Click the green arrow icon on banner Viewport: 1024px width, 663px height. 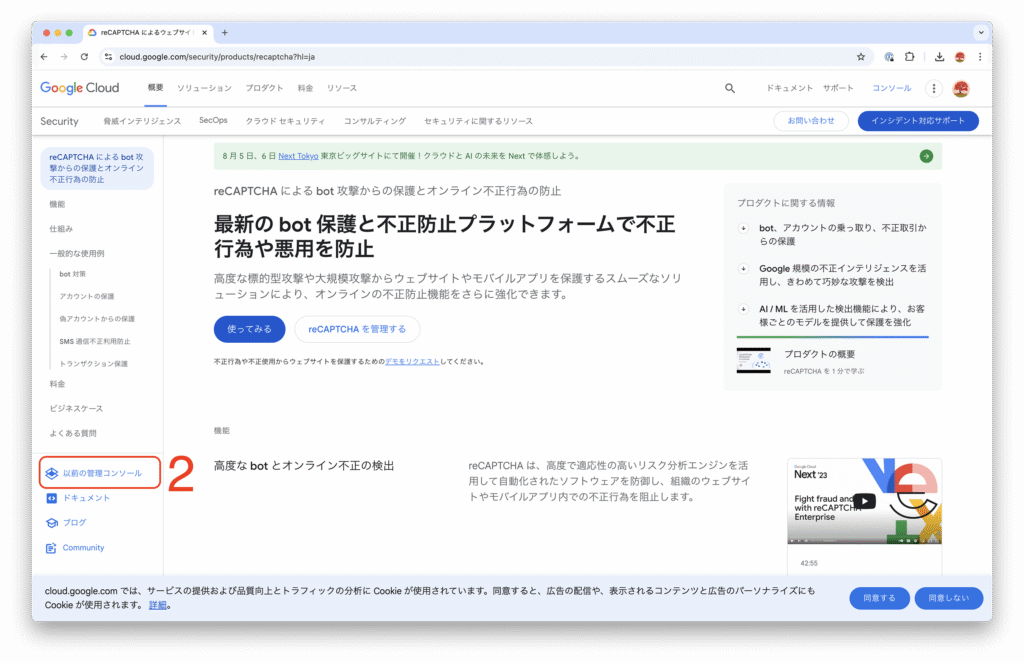point(926,156)
